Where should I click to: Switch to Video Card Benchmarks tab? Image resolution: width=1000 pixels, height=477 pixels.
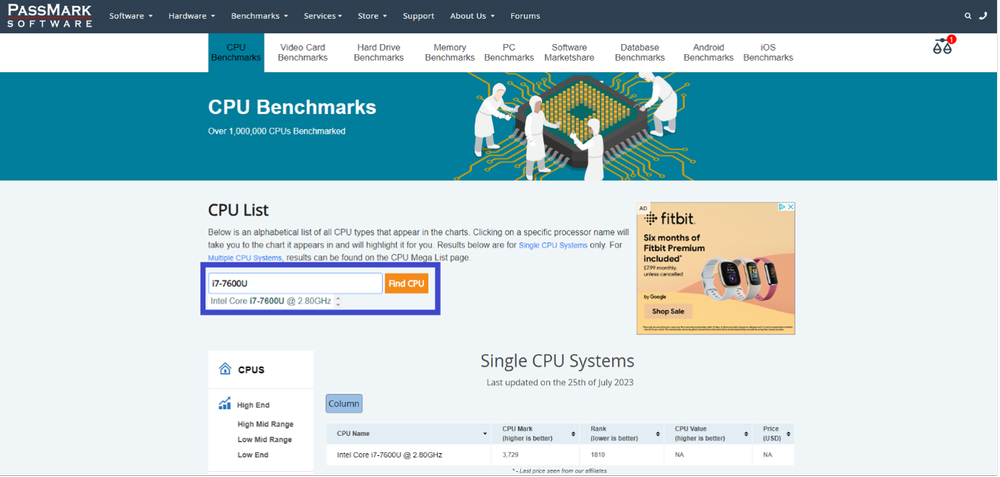[303, 52]
